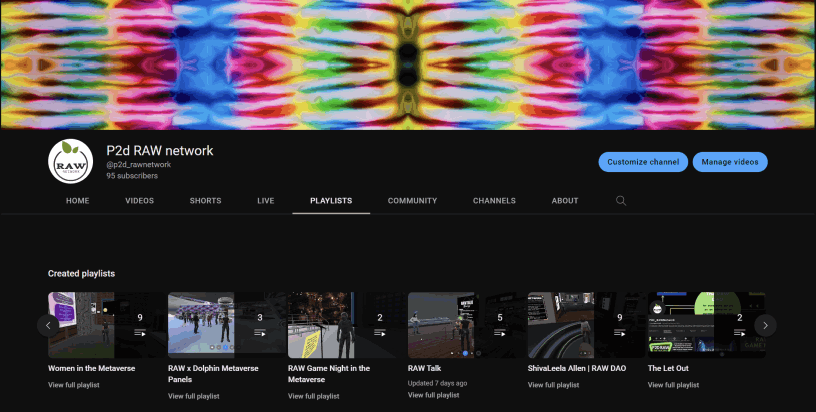Screen dimensions: 816x412
Task: Click the @p2d_rawnetwork handle
Action: tap(139, 164)
